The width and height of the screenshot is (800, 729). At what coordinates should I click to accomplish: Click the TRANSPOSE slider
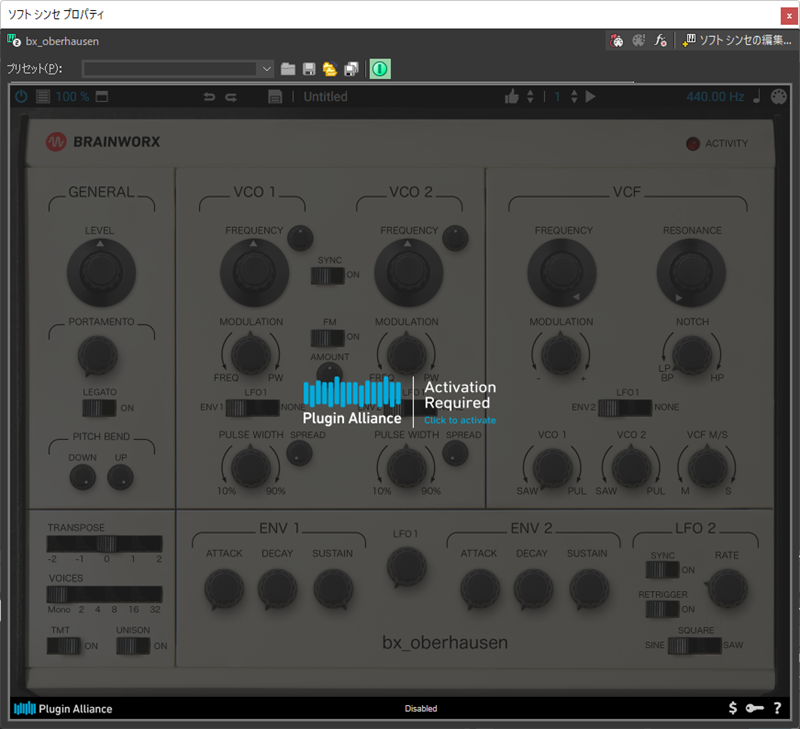tap(105, 544)
